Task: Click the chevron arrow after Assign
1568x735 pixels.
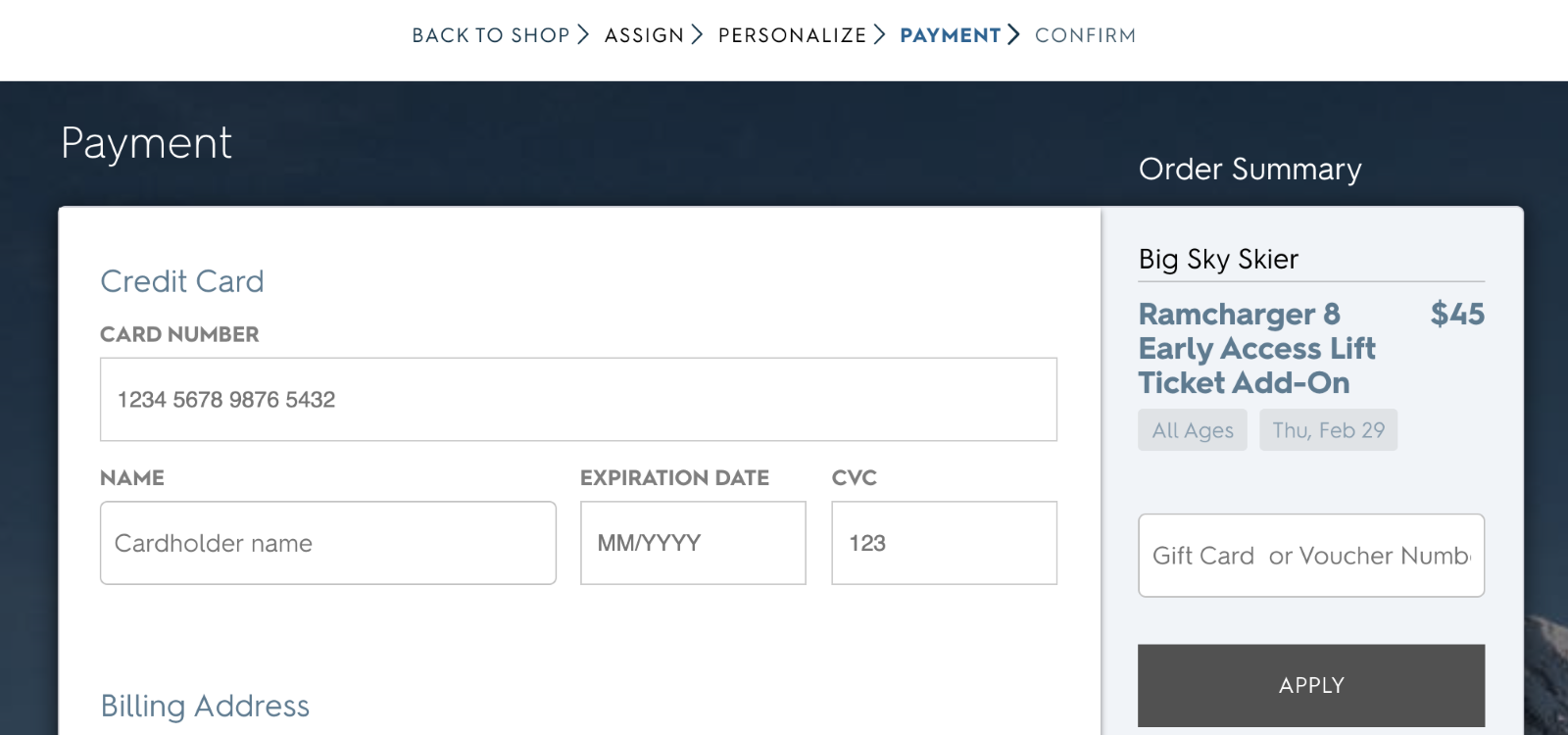Action: (x=697, y=35)
